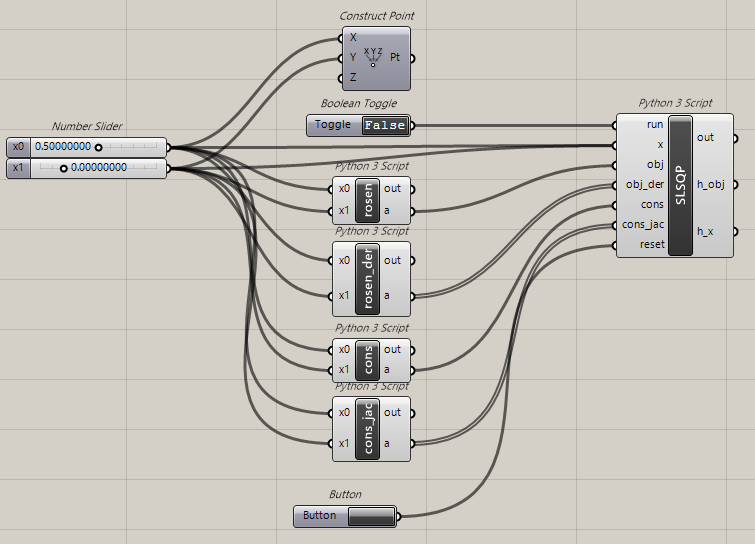Click the run input on SLSQP

click(654, 125)
